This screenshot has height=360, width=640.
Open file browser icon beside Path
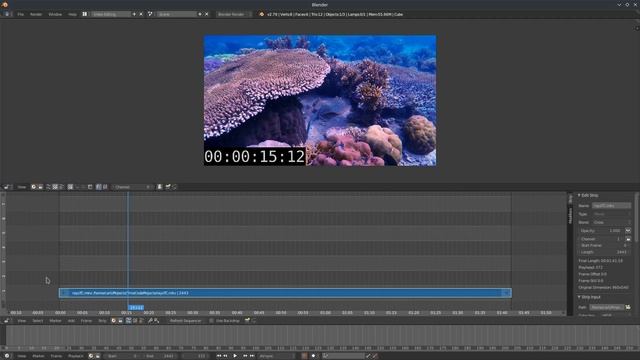coord(628,307)
